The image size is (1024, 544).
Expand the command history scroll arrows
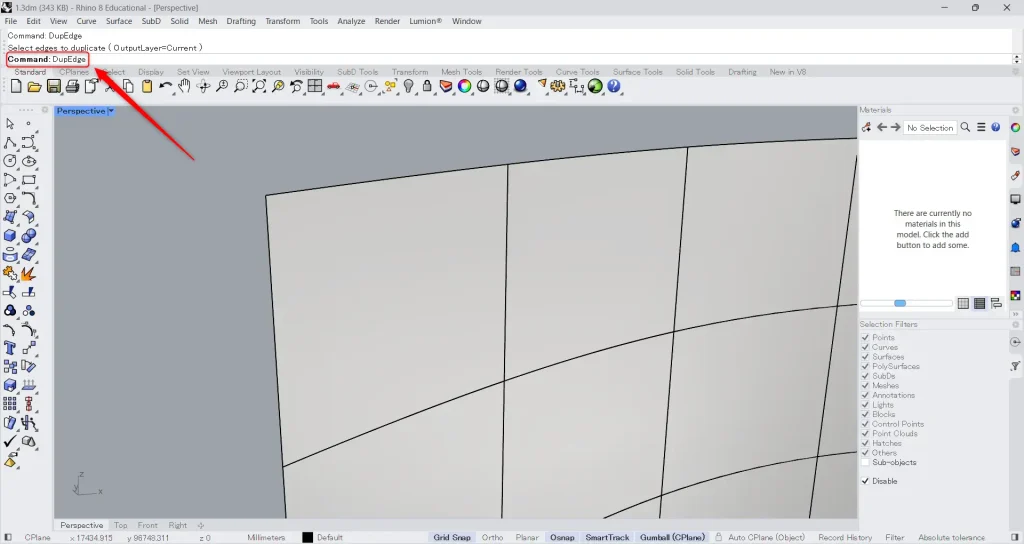1016,59
